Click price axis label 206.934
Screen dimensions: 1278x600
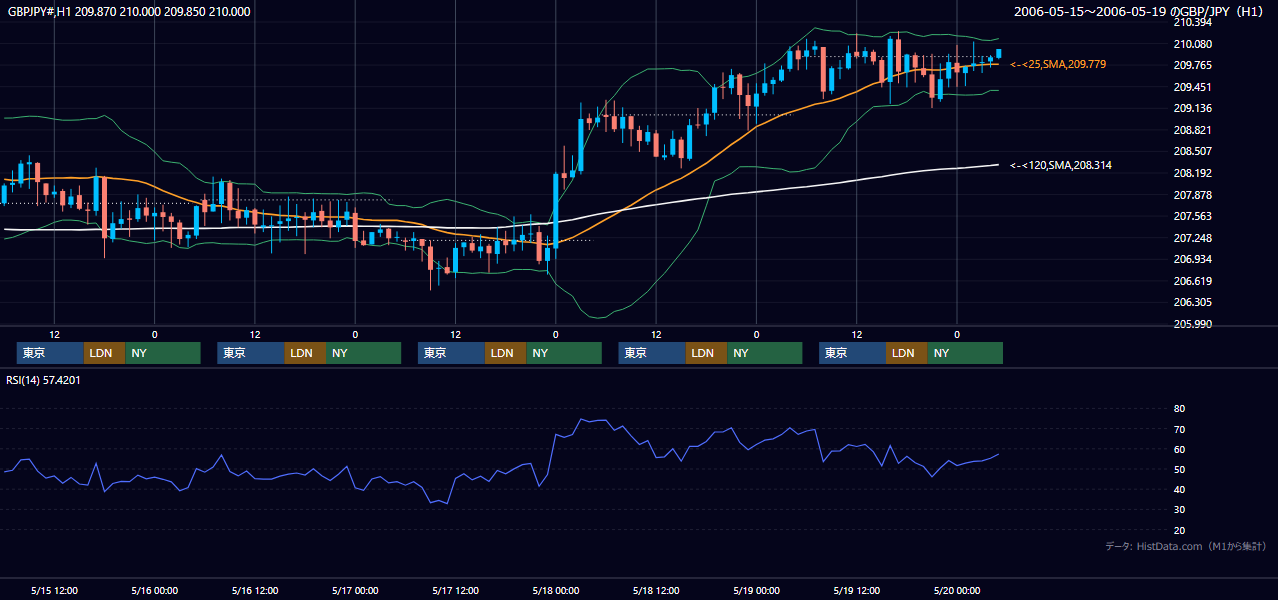point(1192,259)
